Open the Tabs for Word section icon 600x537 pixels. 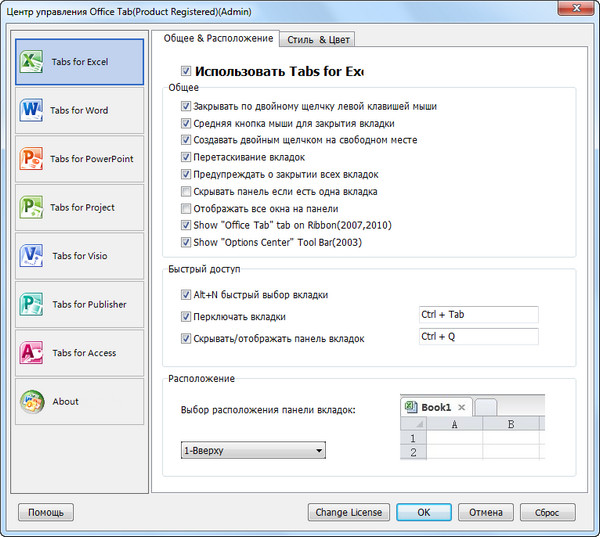pos(31,110)
